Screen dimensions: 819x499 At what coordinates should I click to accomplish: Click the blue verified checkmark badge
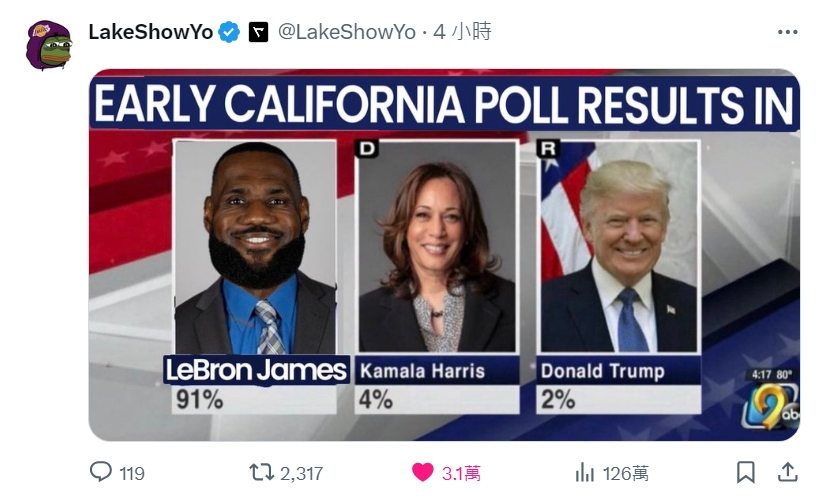(x=229, y=32)
